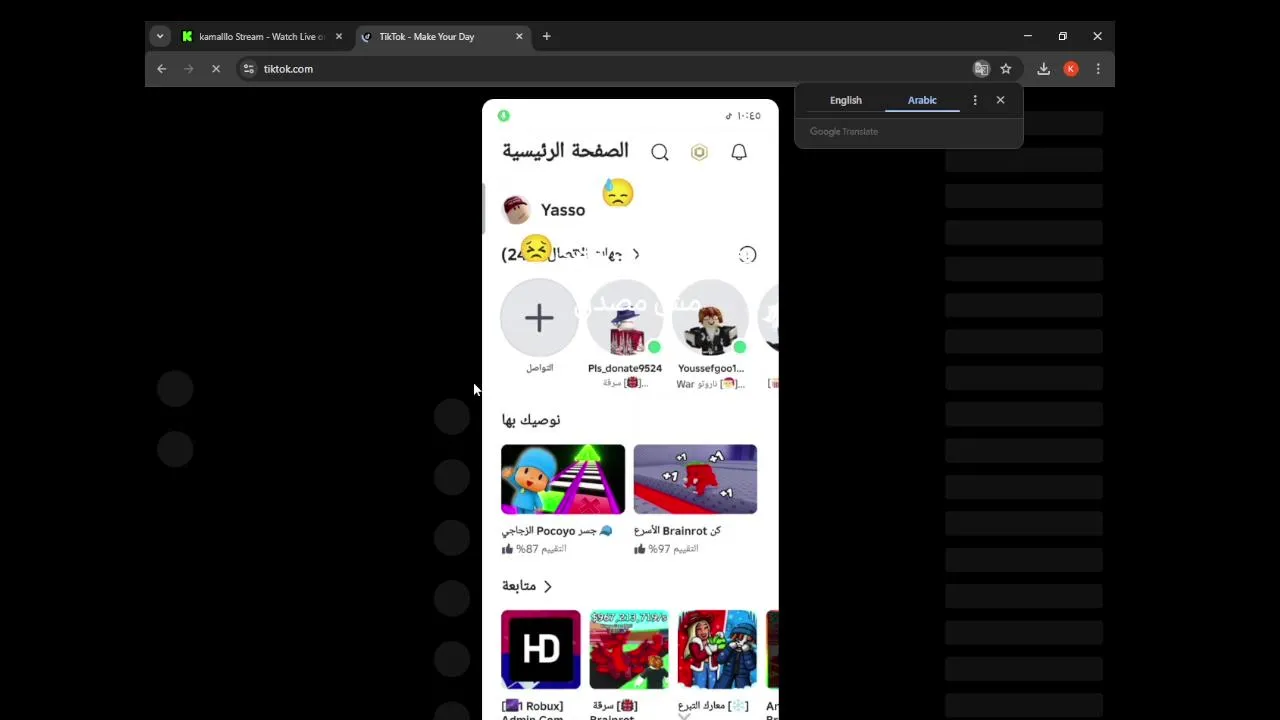The width and height of the screenshot is (1280, 720).
Task: Open a new browser tab
Action: [x=546, y=37]
